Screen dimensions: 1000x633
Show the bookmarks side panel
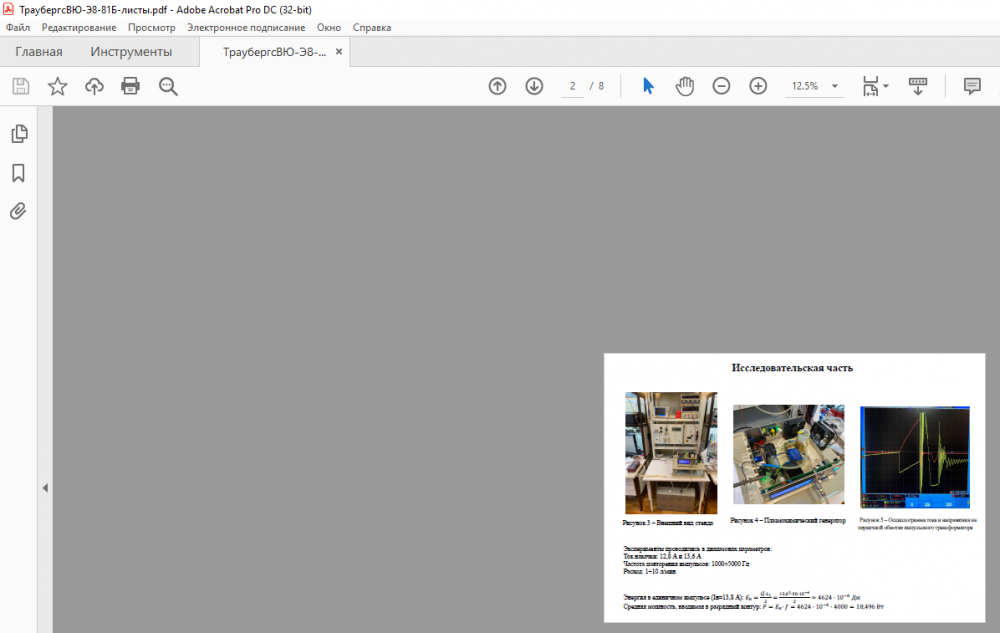point(18,173)
